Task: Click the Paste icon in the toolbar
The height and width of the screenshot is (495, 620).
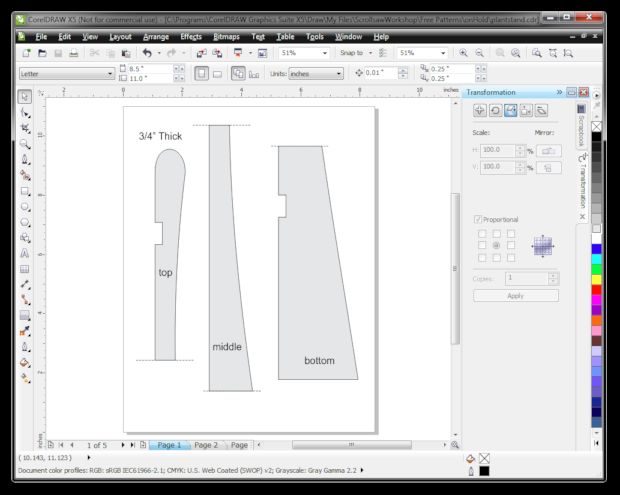Action: (x=126, y=53)
